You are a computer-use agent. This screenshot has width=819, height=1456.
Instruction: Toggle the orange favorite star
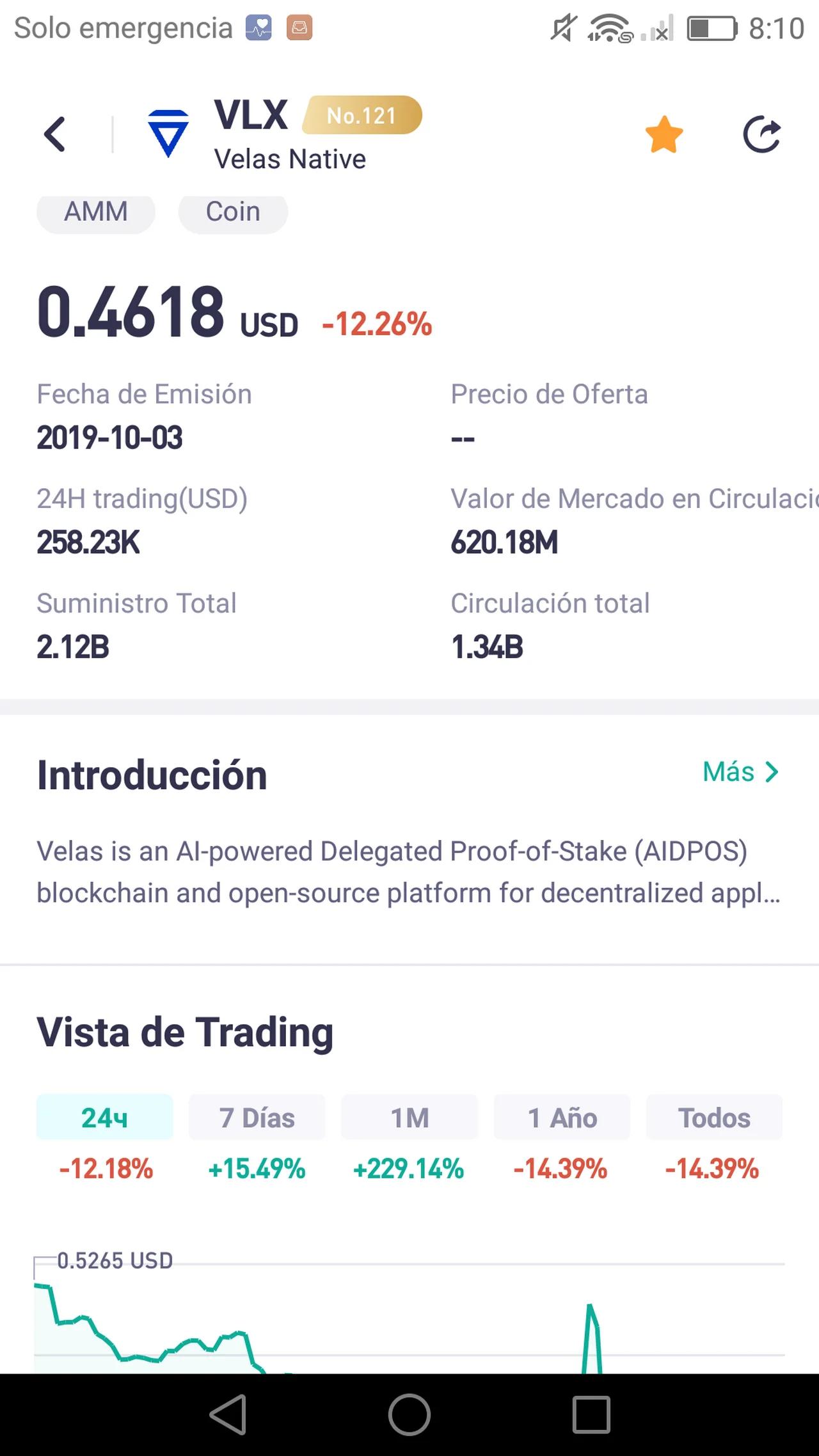tap(664, 134)
